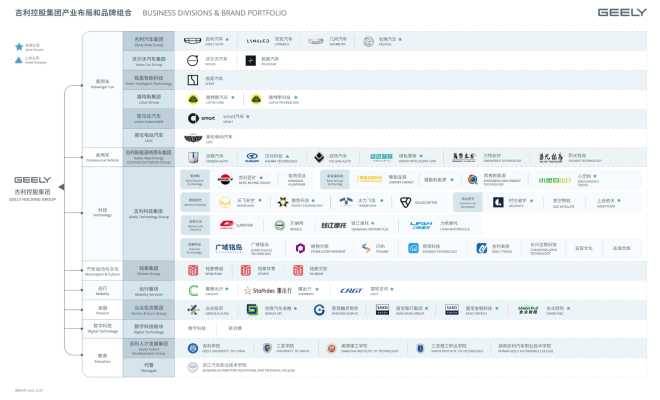Click the Union P&C logo
Viewport: 660px width, 400px height.
(528, 310)
